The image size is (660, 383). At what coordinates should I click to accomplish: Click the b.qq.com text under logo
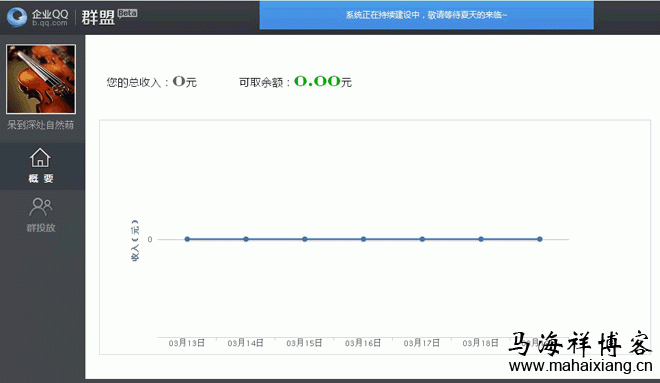[50, 23]
